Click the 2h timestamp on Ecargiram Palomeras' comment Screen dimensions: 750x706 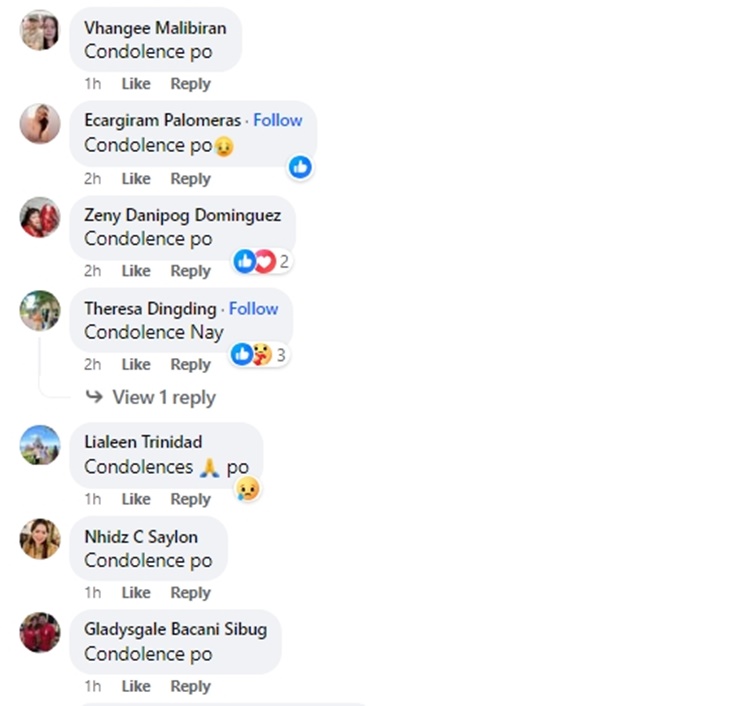tap(93, 179)
